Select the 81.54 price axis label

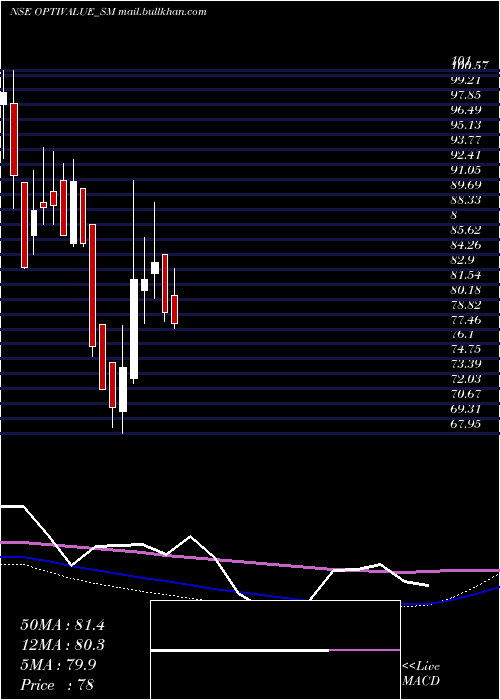point(467,275)
